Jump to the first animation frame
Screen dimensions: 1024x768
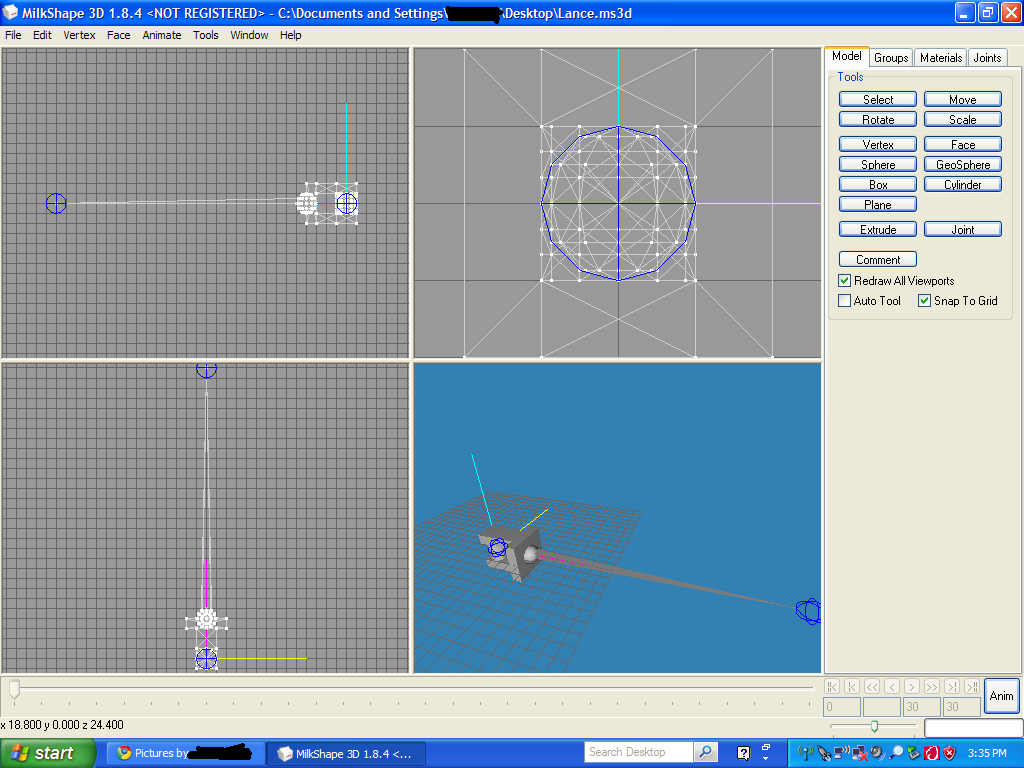(x=832, y=686)
